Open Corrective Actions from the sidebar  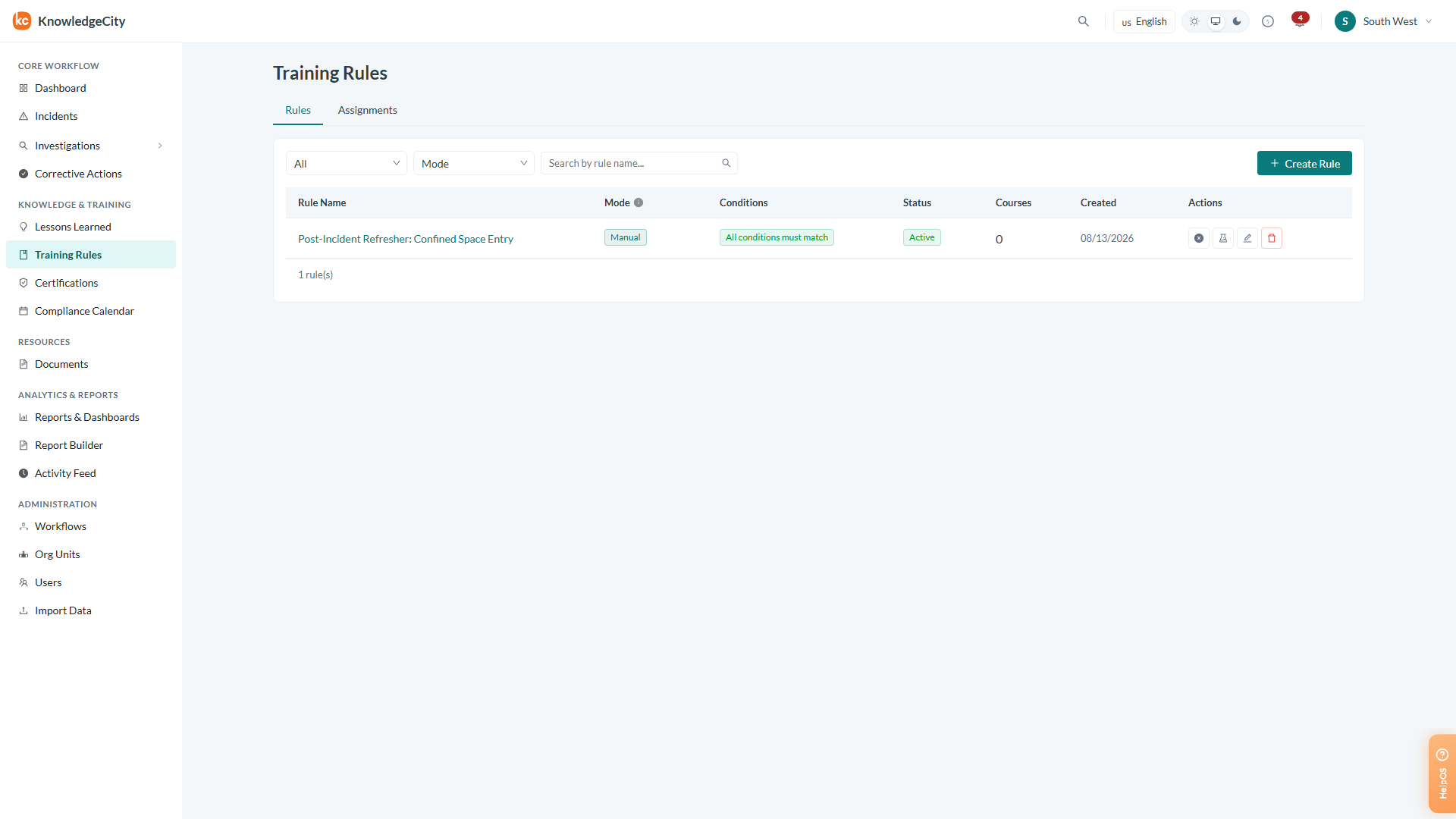coord(91,174)
